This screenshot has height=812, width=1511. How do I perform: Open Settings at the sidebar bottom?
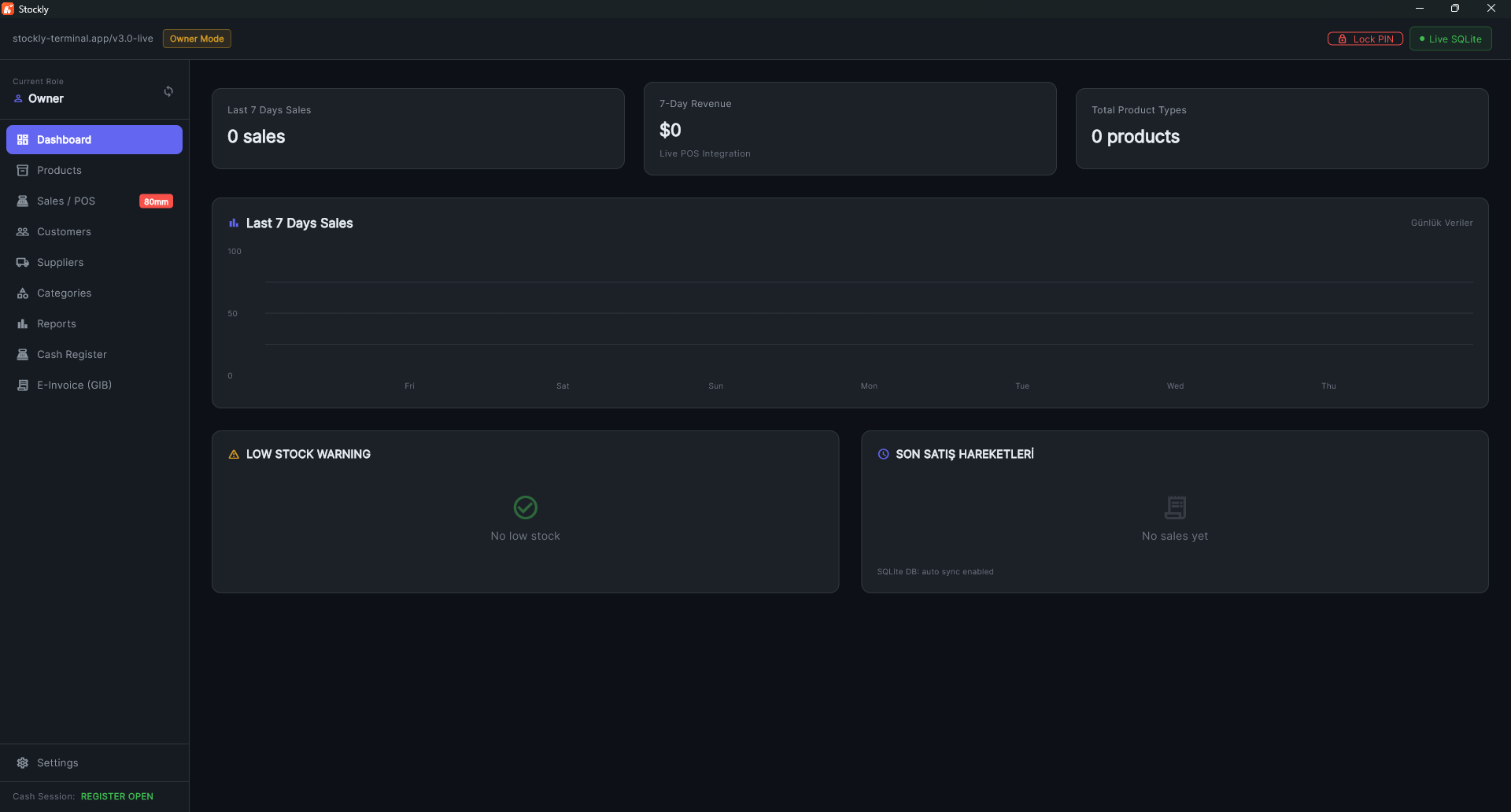tap(94, 763)
